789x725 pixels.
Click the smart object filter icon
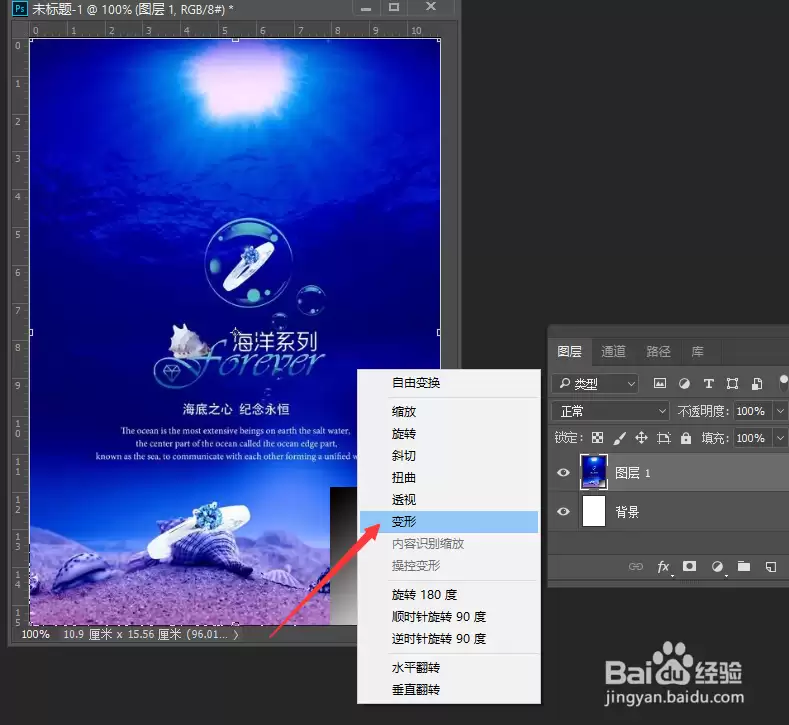coord(757,383)
